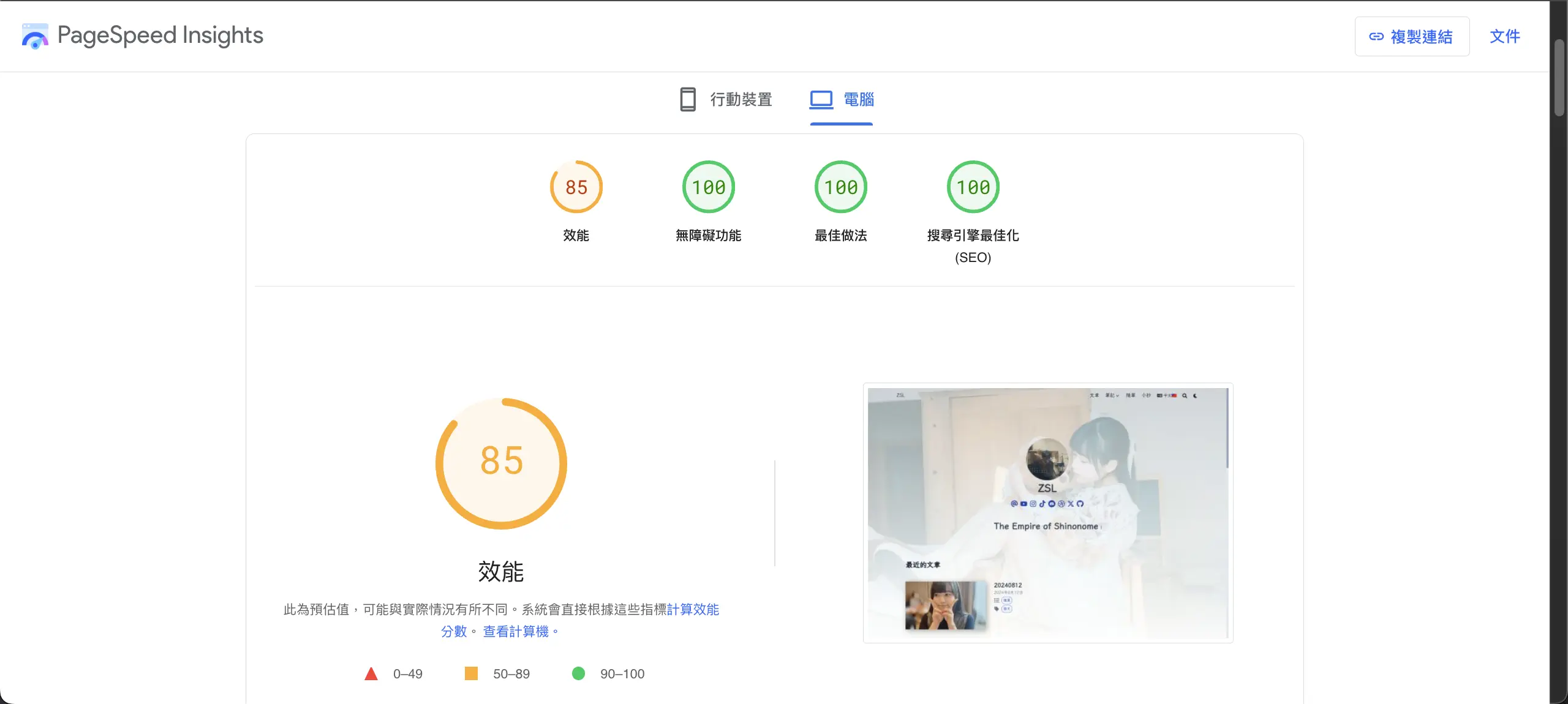Click the Instagram icon in the site preview

[1033, 504]
